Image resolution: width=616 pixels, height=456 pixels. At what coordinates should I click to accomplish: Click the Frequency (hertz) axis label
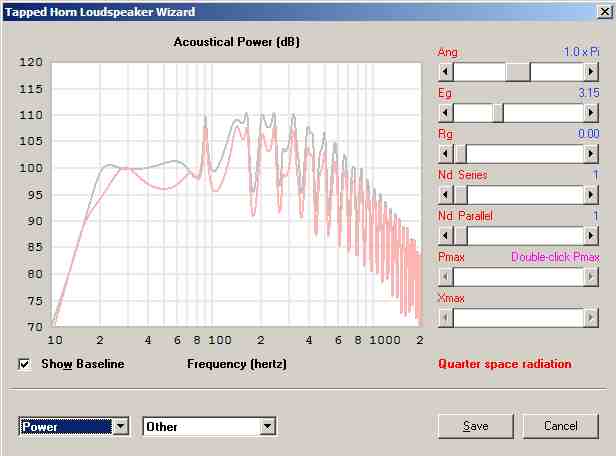(236, 364)
